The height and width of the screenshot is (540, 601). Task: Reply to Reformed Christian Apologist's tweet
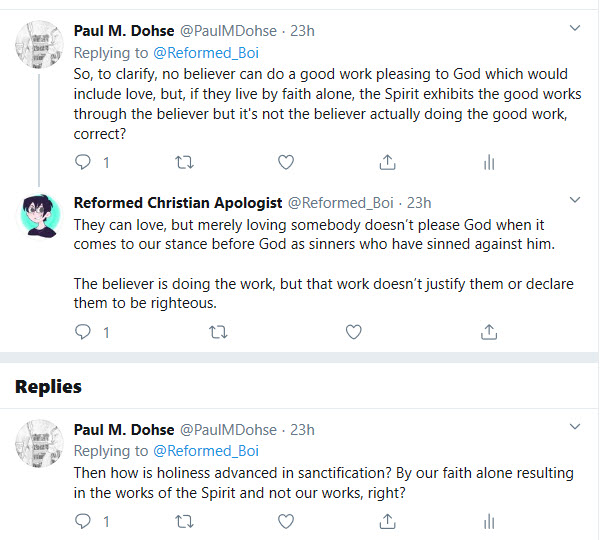coord(84,331)
